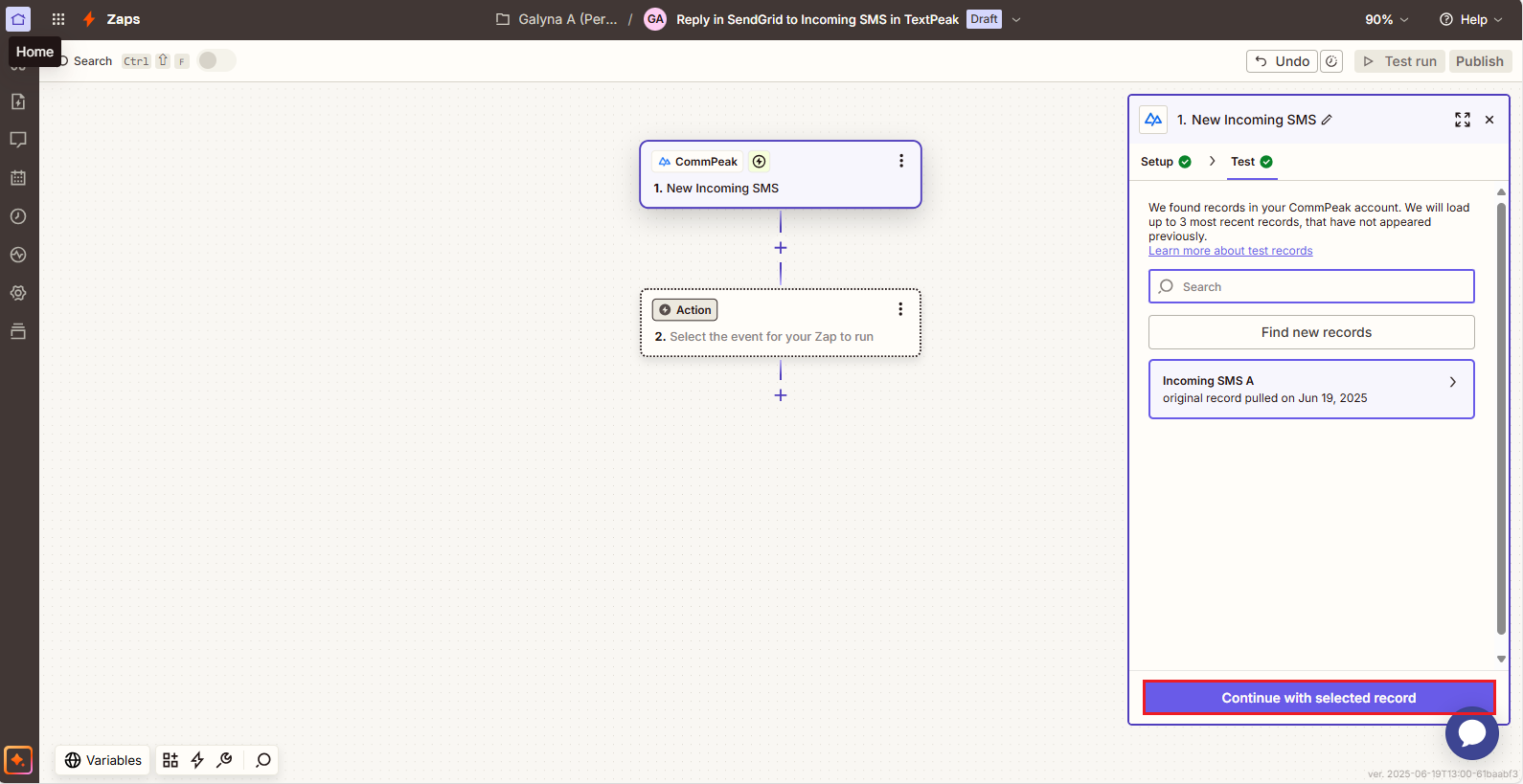Image resolution: width=1523 pixels, height=784 pixels.
Task: Open the comments speech-bubble sidebar icon
Action: tap(18, 140)
